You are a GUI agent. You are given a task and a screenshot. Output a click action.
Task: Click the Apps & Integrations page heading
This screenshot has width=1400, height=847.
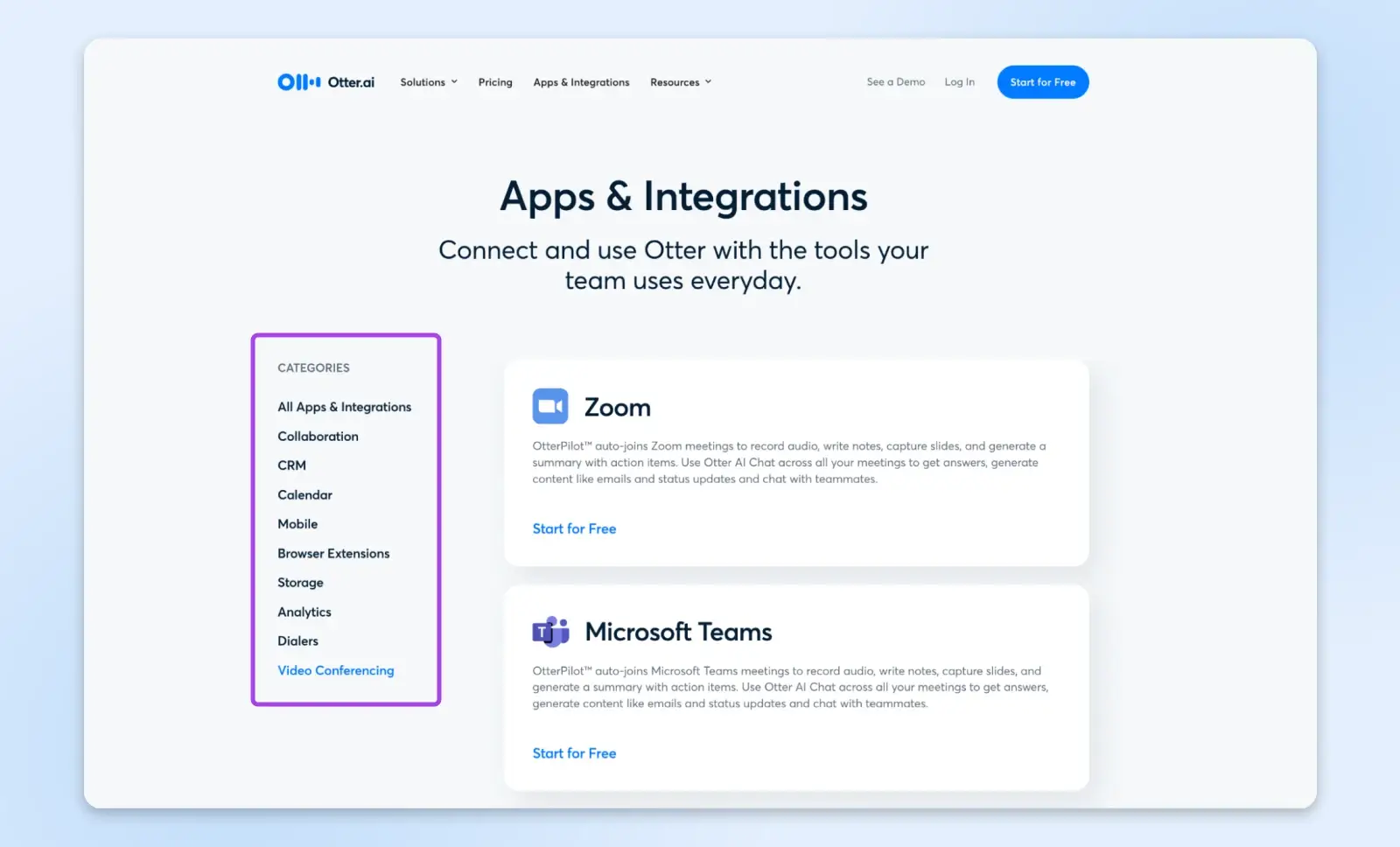coord(683,197)
